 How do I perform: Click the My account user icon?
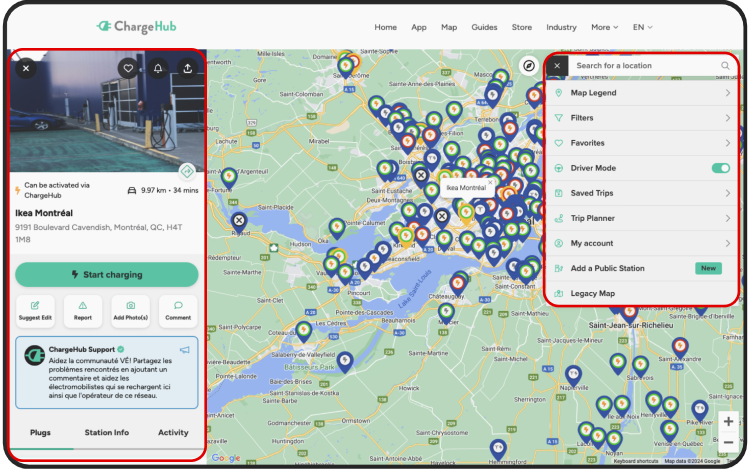point(558,243)
